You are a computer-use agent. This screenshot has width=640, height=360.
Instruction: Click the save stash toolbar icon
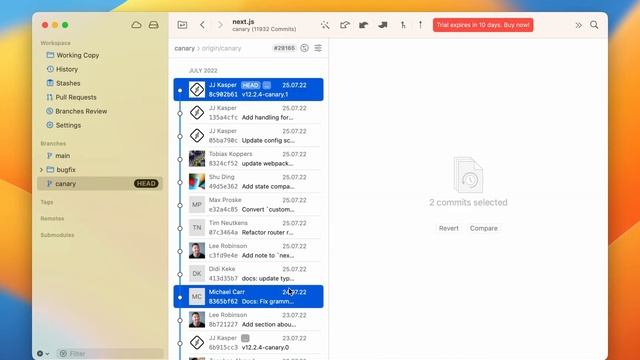(x=363, y=25)
